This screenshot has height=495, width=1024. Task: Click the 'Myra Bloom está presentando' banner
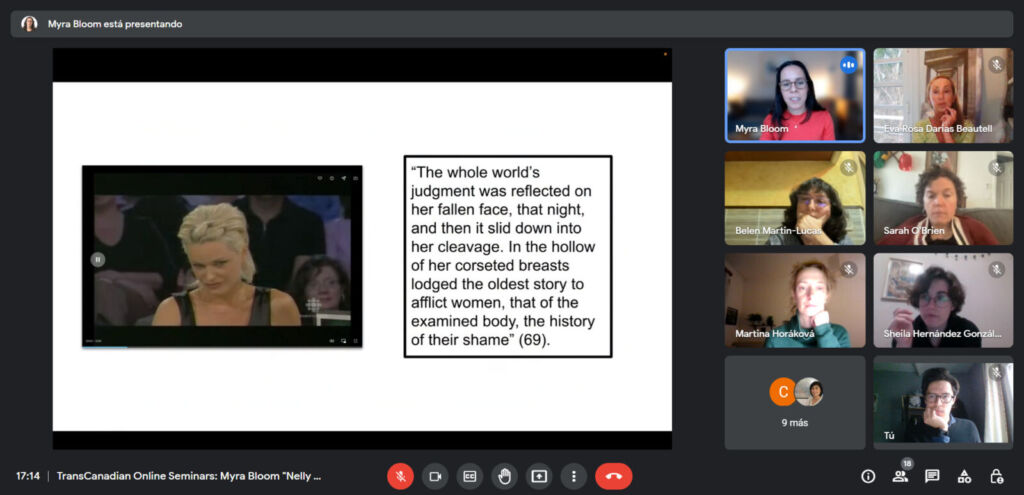[115, 24]
